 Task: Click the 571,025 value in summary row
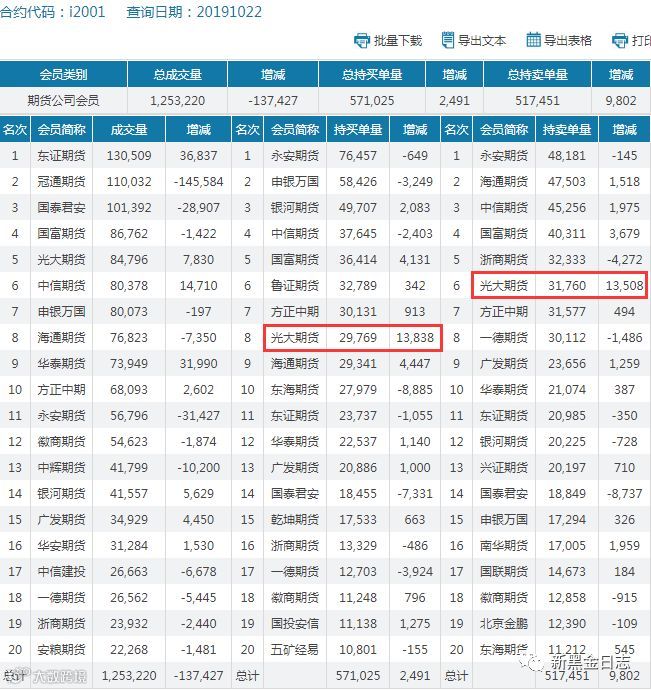[x=372, y=101]
